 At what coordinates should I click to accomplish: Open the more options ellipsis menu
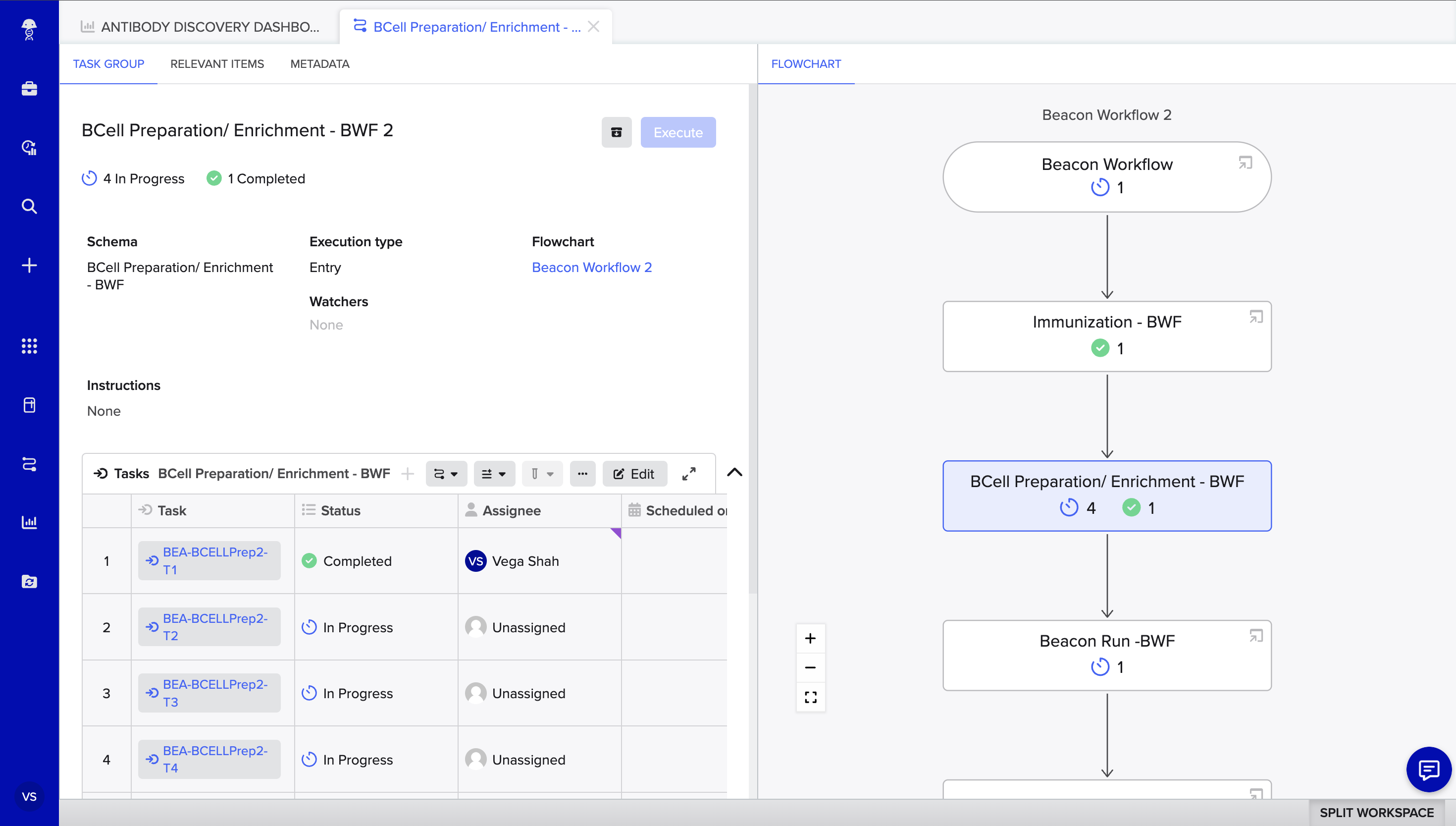tap(582, 474)
